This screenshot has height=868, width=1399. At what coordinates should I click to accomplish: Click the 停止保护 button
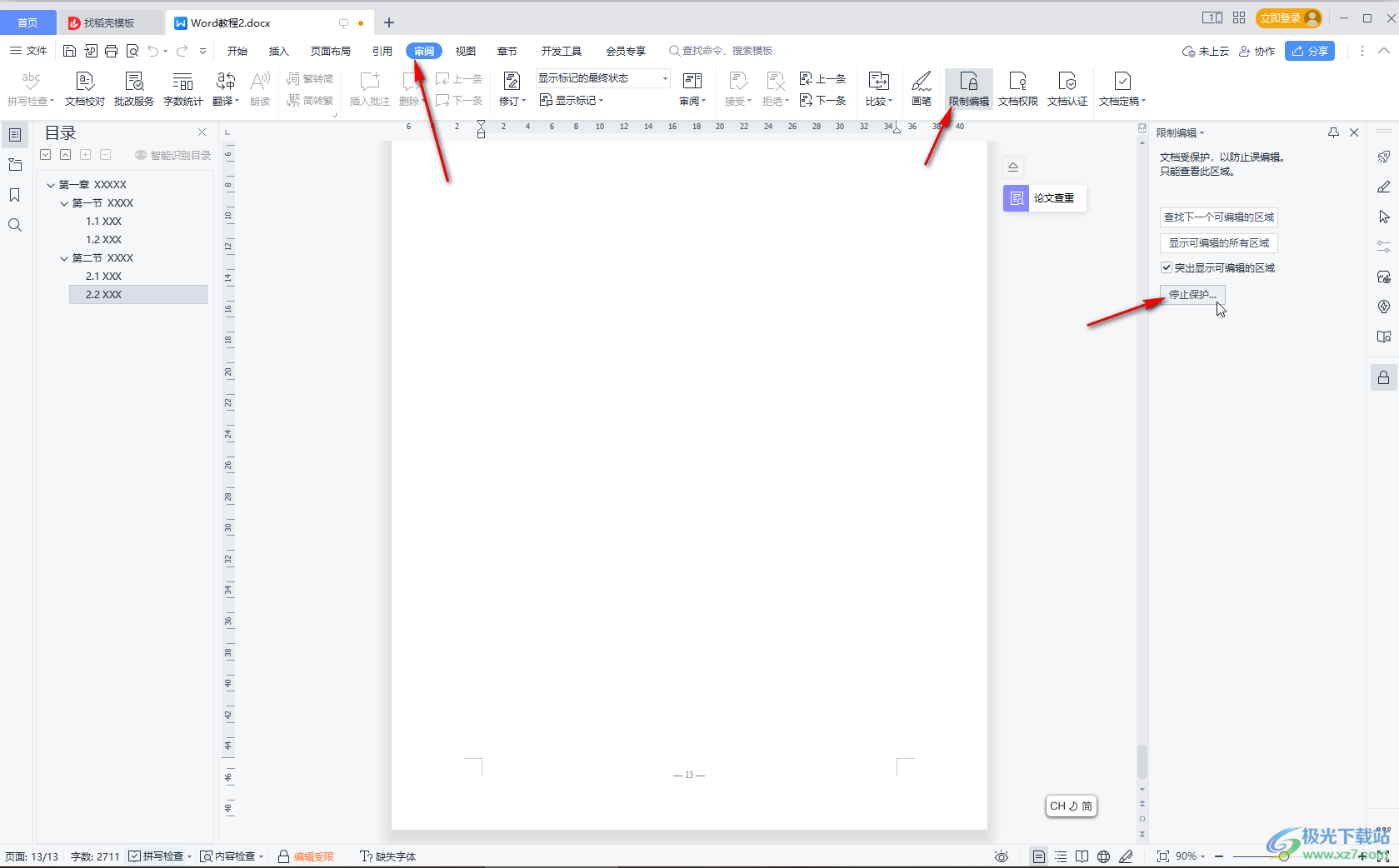(1192, 295)
